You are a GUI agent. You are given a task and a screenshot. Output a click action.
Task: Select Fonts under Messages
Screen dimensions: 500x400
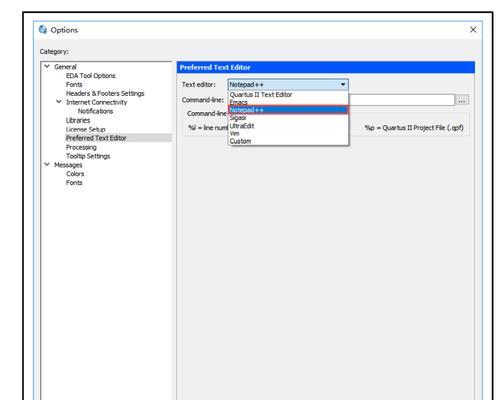pyautogui.click(x=74, y=183)
